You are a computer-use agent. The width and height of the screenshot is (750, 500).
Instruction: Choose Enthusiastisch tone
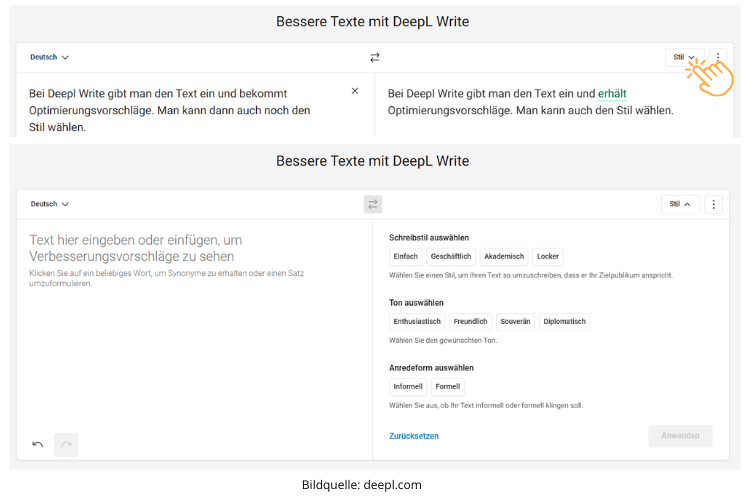[x=417, y=322]
